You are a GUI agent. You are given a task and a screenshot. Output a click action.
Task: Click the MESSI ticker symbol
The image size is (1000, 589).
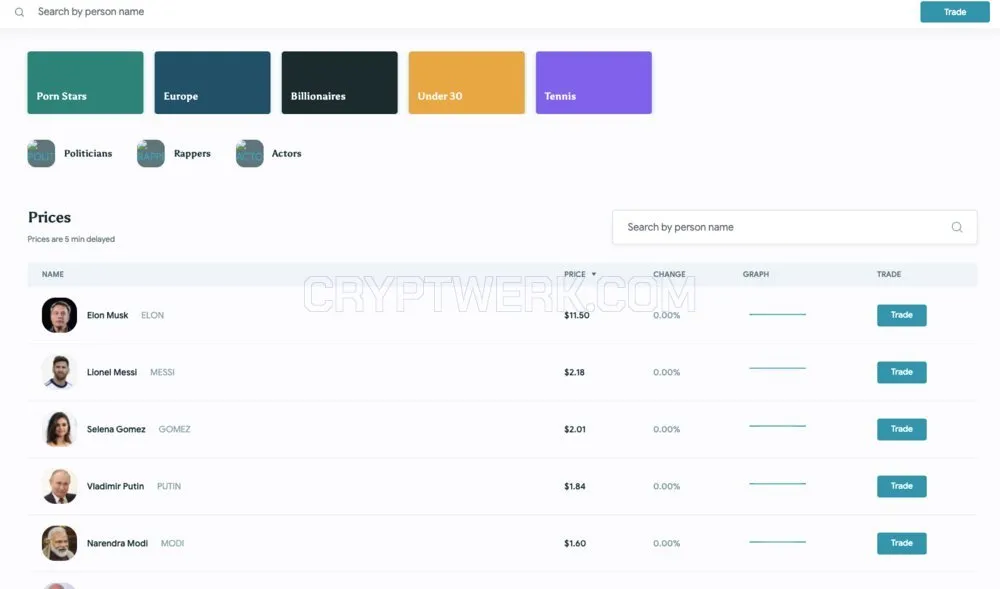[162, 372]
